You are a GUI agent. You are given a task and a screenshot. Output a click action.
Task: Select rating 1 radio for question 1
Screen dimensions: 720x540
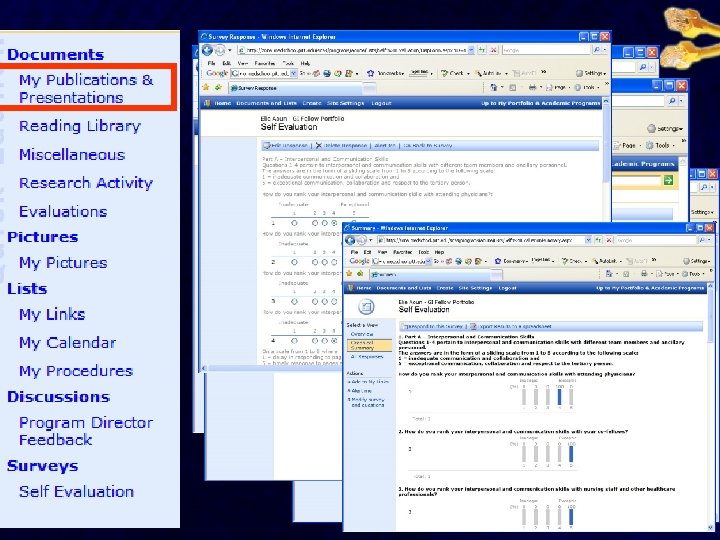tap(294, 223)
